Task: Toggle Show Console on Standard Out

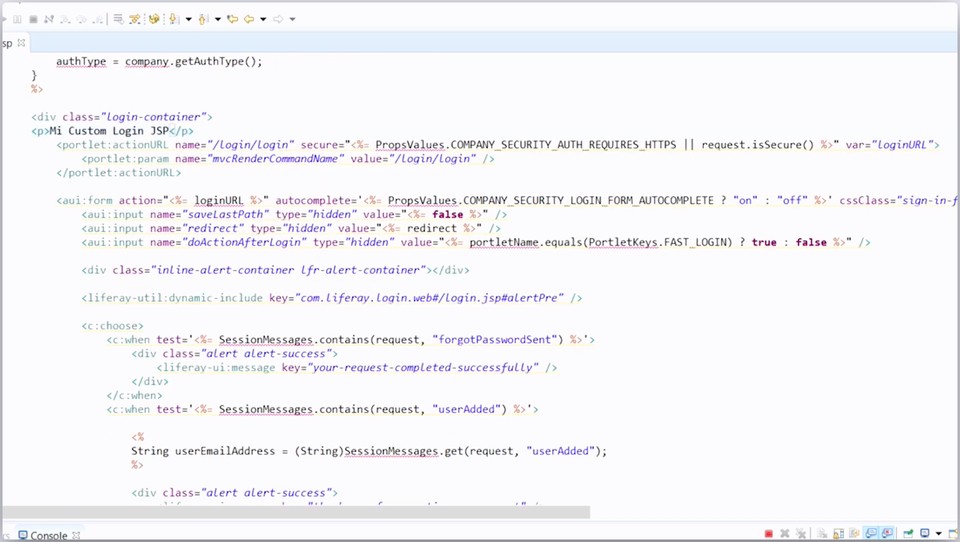Action: point(870,534)
